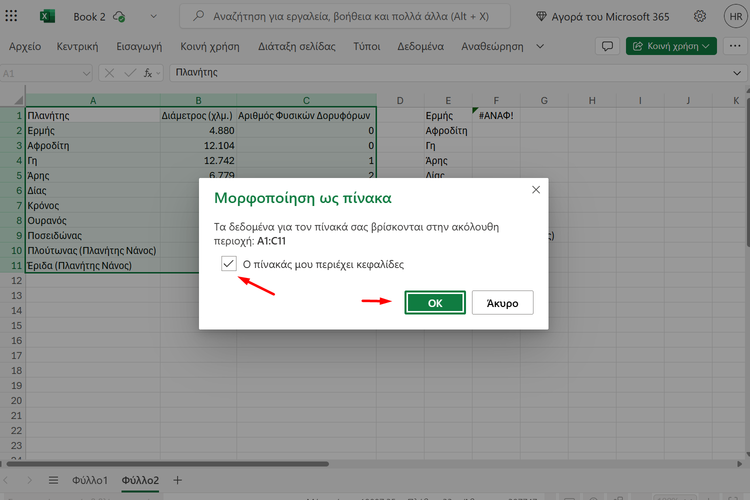Click the all sheets list icon
750x500 pixels.
tap(53, 480)
